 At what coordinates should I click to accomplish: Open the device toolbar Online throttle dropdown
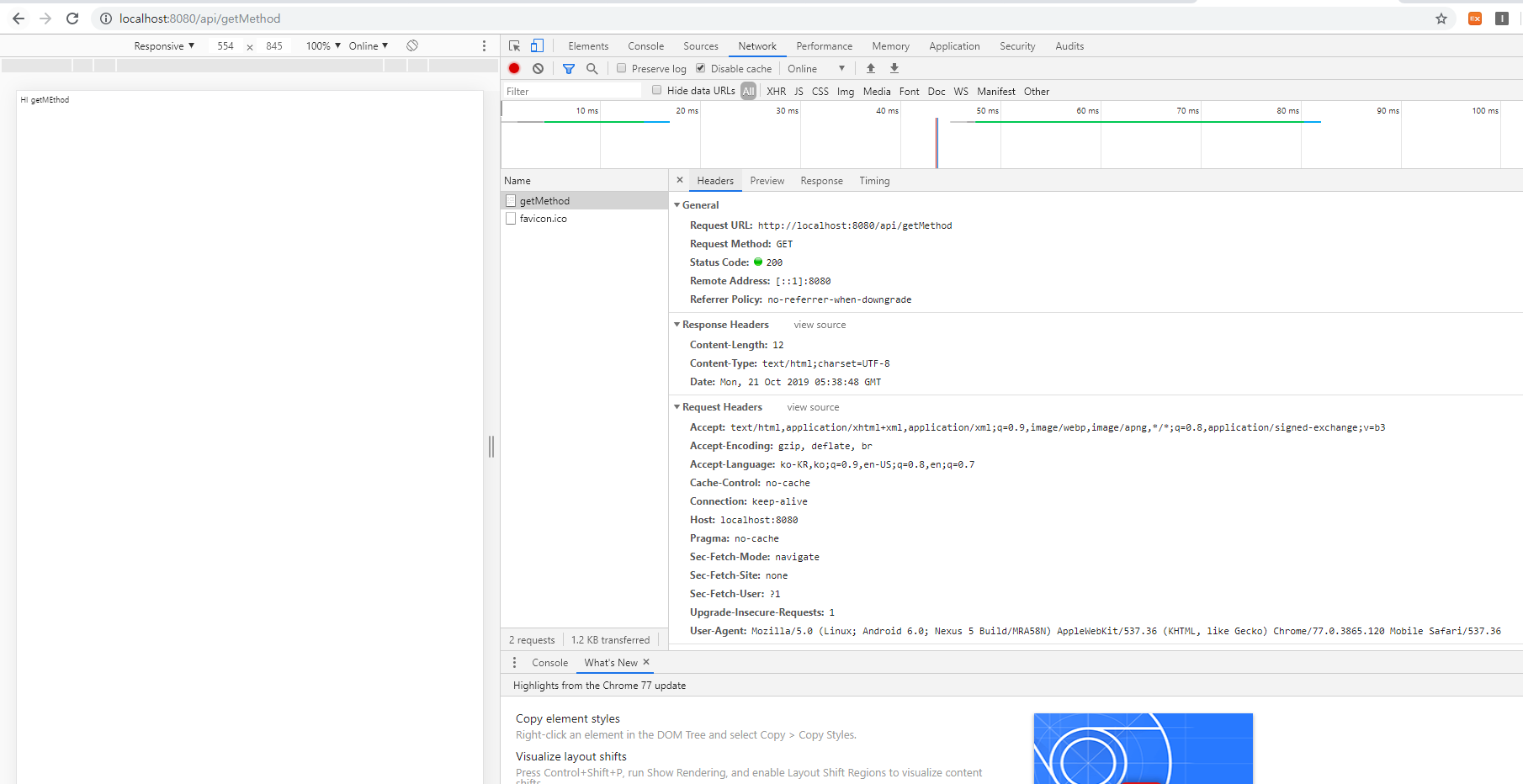[x=369, y=46]
